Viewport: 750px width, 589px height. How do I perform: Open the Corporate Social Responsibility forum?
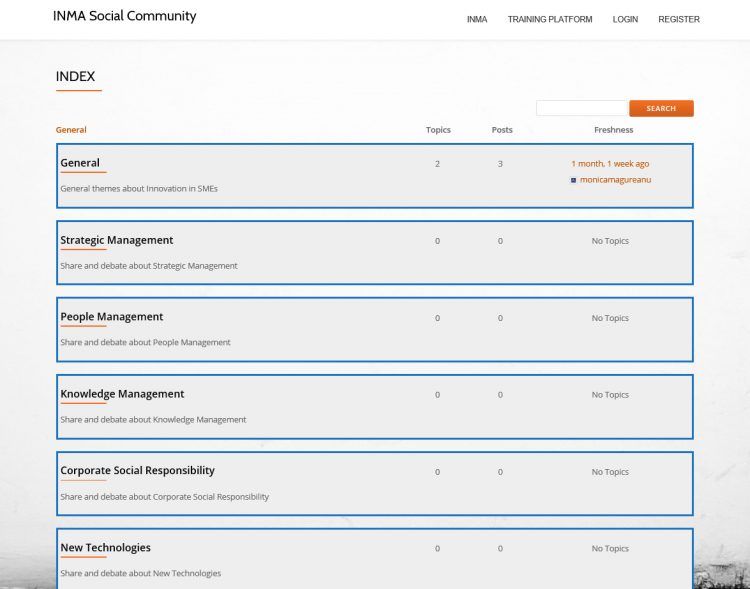[x=137, y=470]
